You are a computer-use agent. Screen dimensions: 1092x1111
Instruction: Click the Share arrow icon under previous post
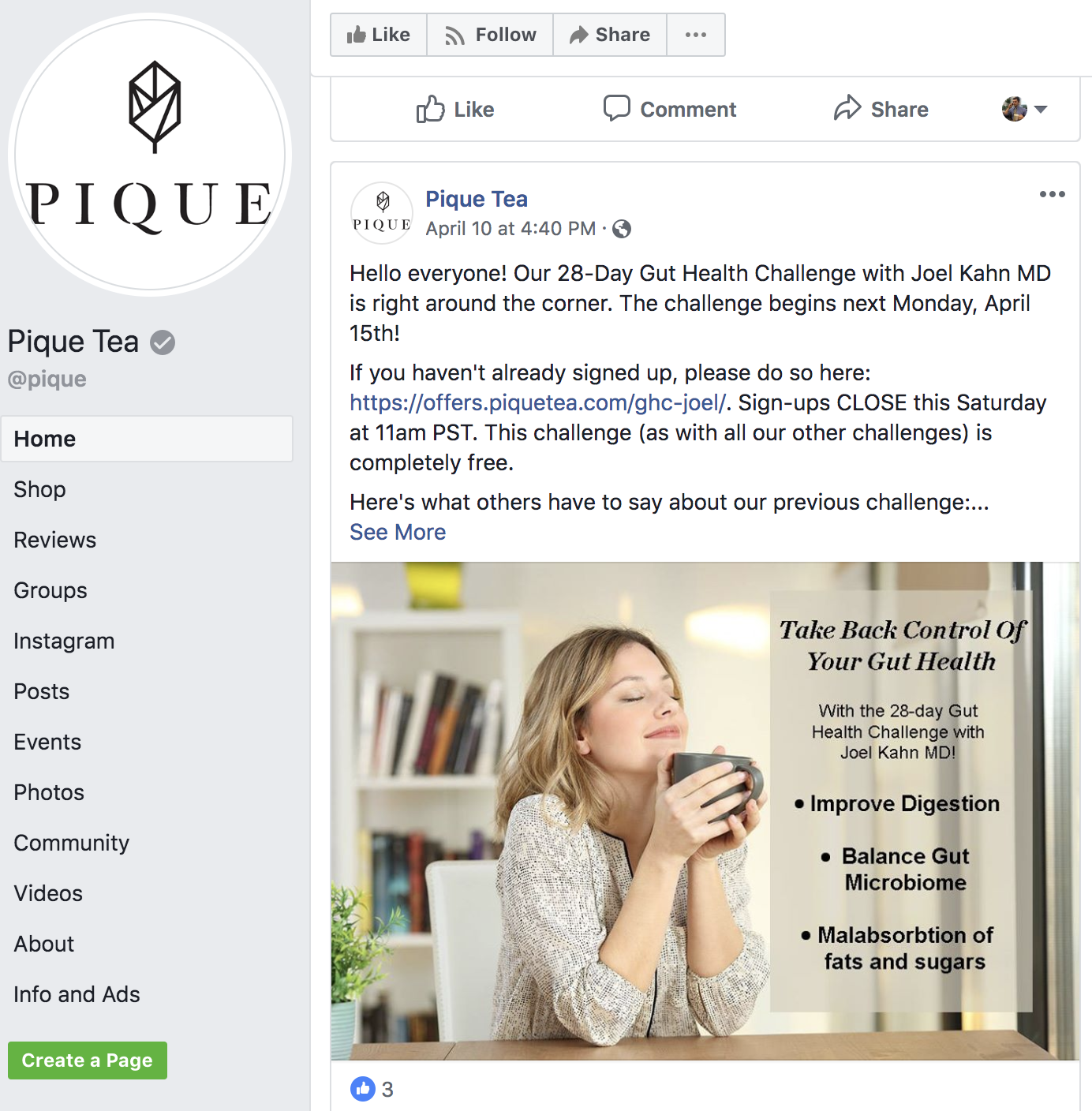[x=847, y=108]
